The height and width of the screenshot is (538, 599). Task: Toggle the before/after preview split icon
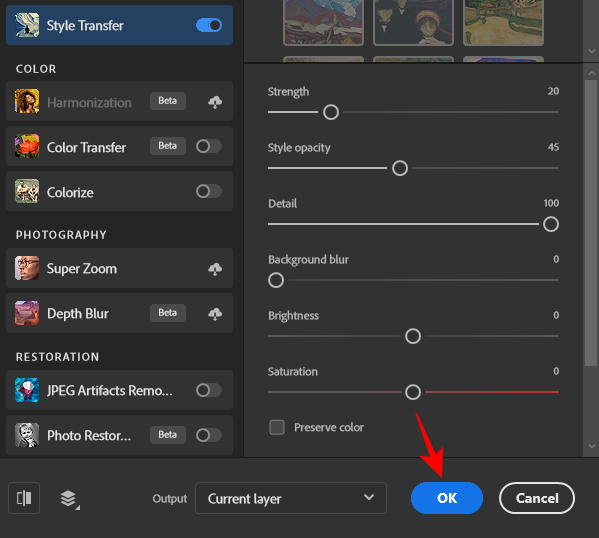click(x=24, y=498)
